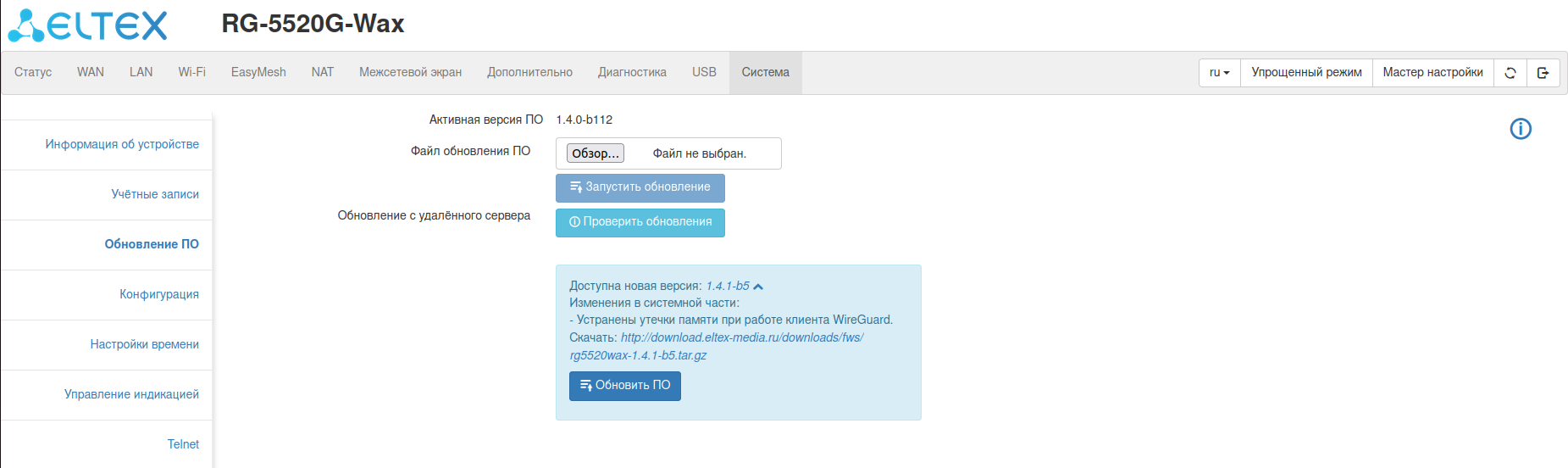Click the Обновить ПО button
Screen dimensions: 1568x468
click(625, 386)
